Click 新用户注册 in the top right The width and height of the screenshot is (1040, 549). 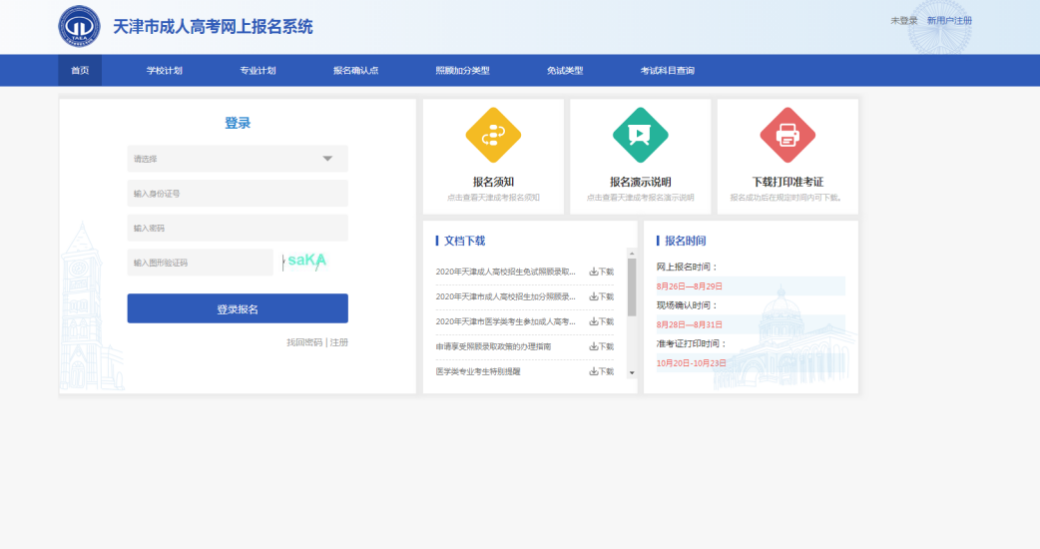coord(949,21)
